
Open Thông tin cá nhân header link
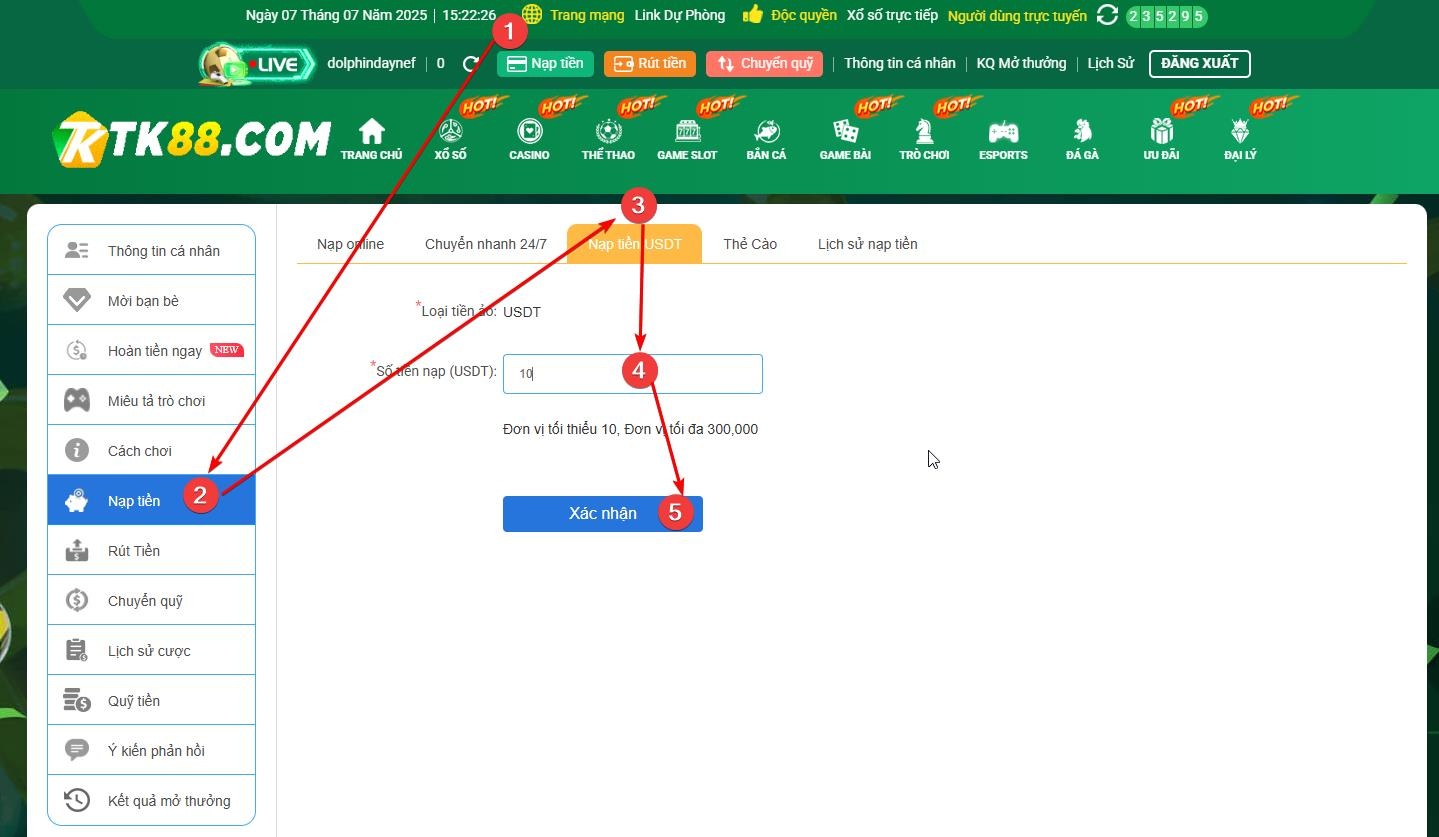[x=900, y=63]
